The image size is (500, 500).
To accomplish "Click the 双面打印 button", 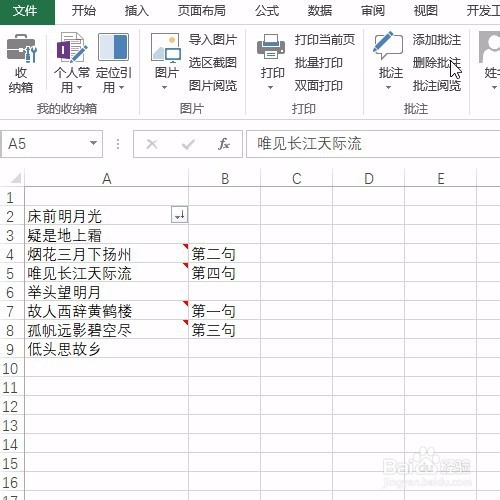I will pyautogui.click(x=319, y=86).
